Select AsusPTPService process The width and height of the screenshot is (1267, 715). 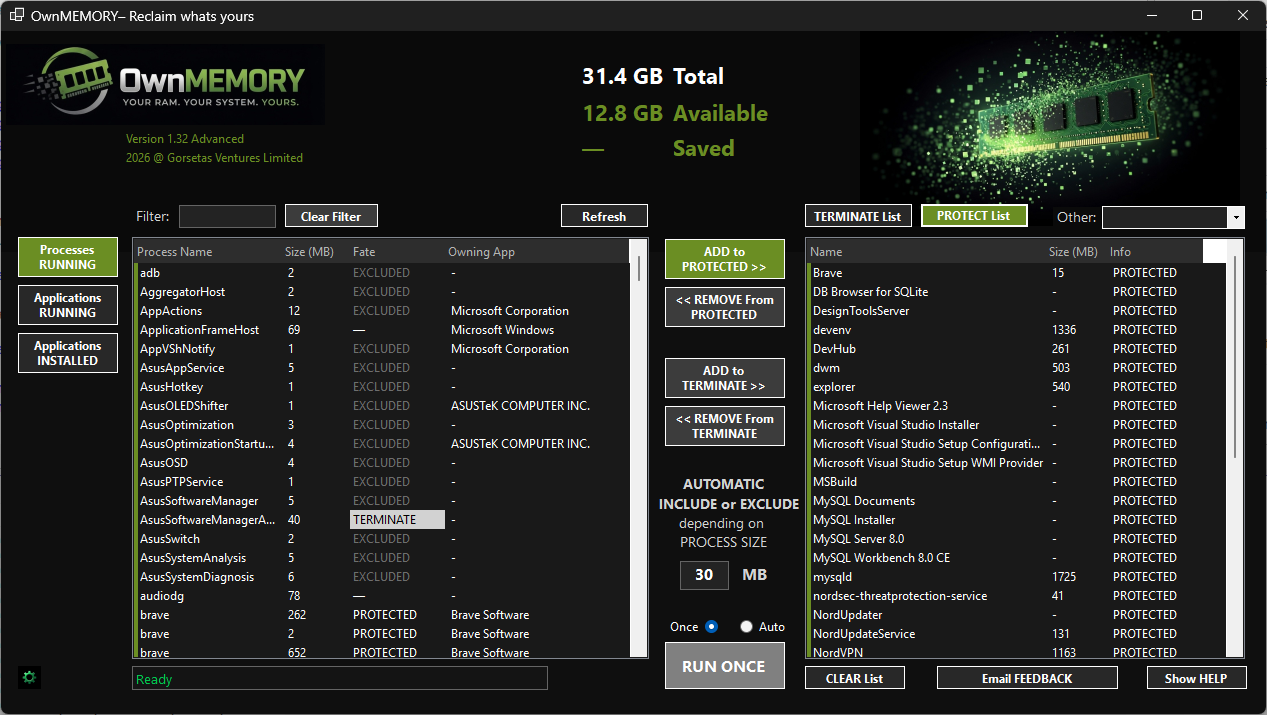(382, 482)
